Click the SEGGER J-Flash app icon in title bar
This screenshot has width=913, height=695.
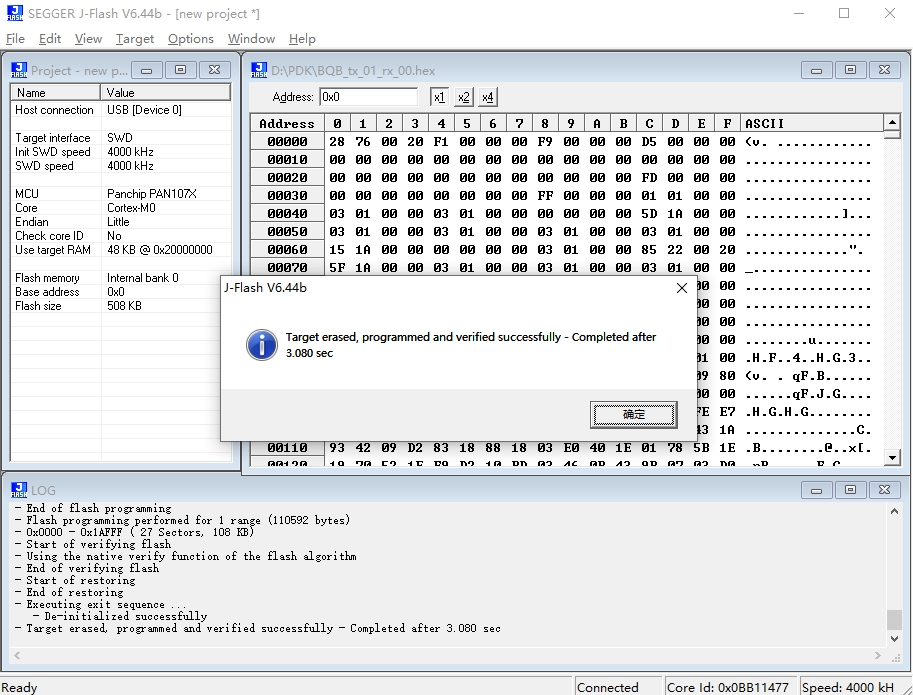(15, 13)
